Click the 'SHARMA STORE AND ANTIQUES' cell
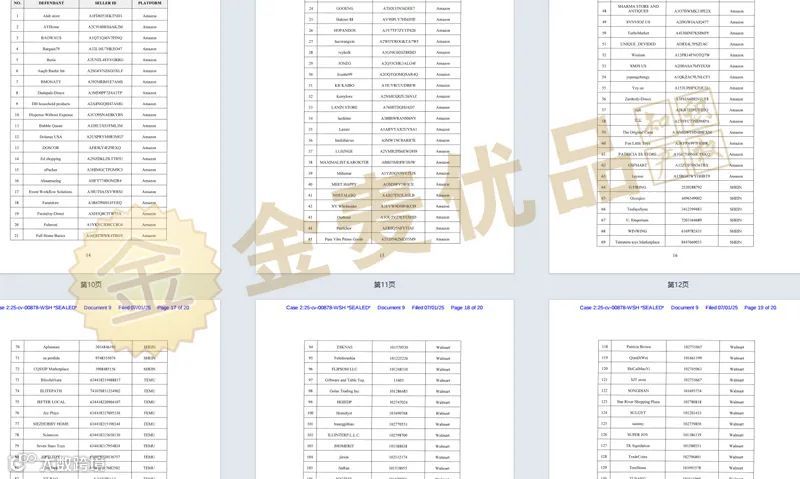 coord(638,9)
